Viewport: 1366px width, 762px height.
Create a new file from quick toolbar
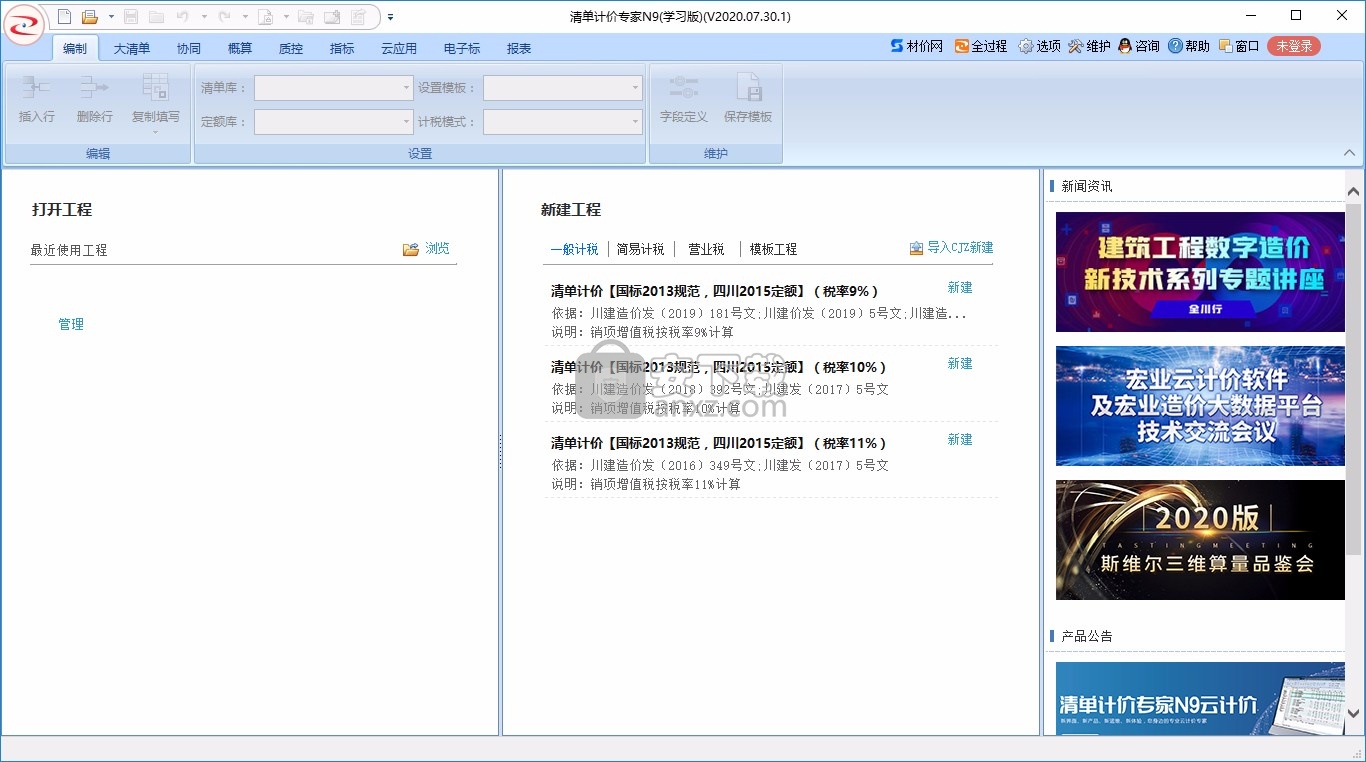point(64,17)
